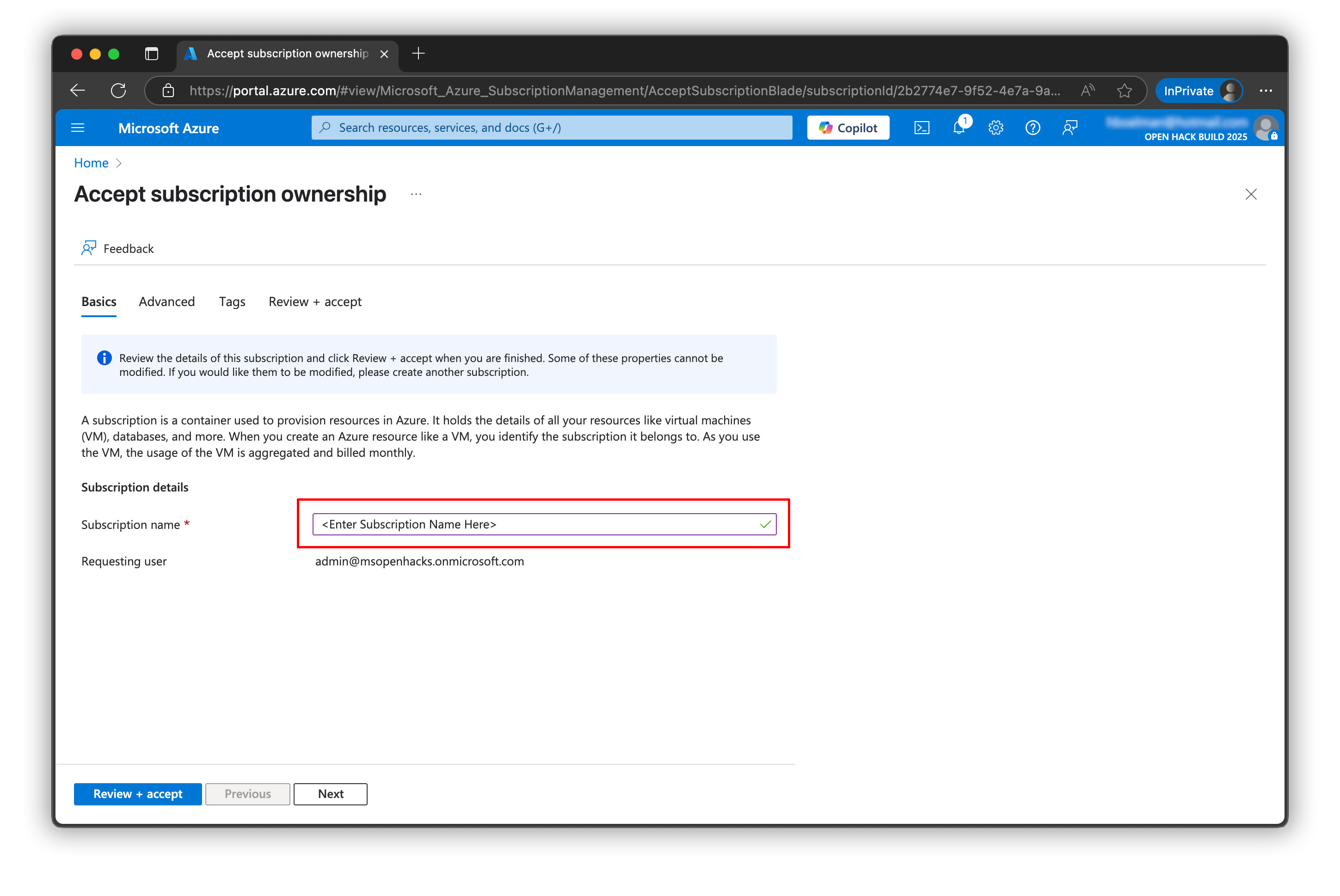
Task: Open tab actions menu icon
Action: [x=151, y=54]
